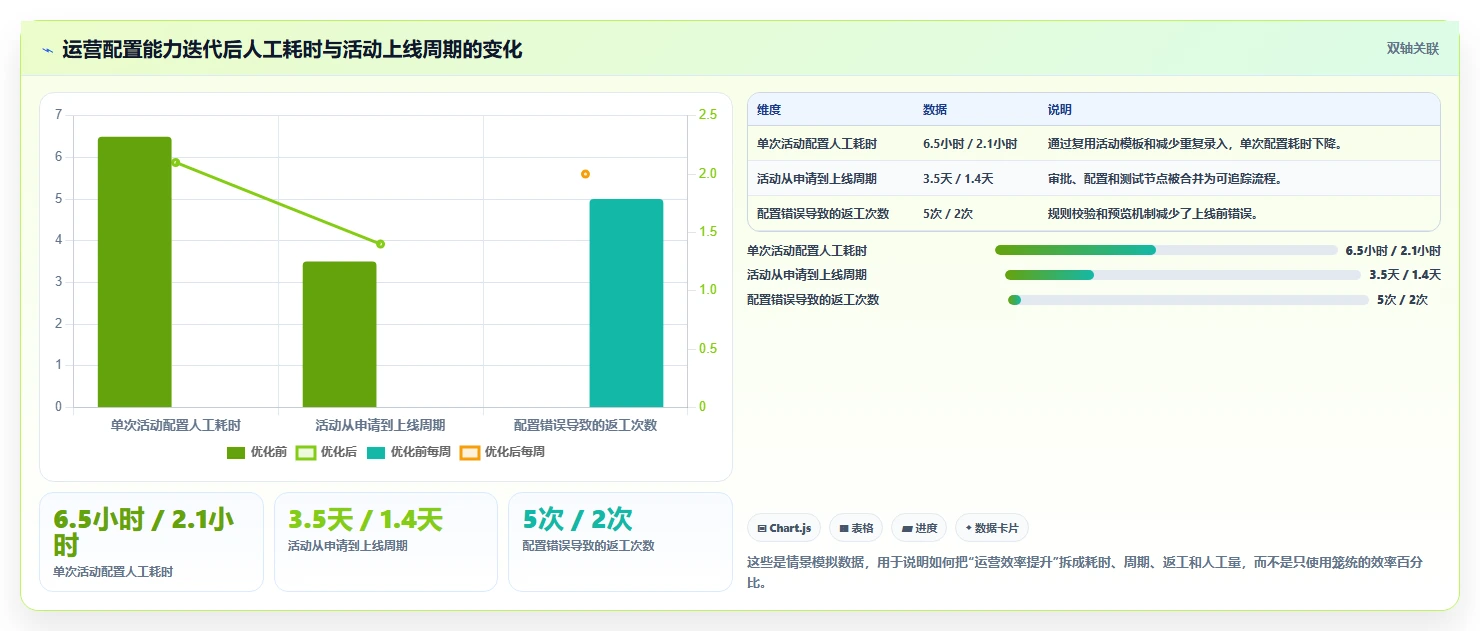Click the 5次 / 2次 data card
This screenshot has height=631, width=1480.
point(620,542)
